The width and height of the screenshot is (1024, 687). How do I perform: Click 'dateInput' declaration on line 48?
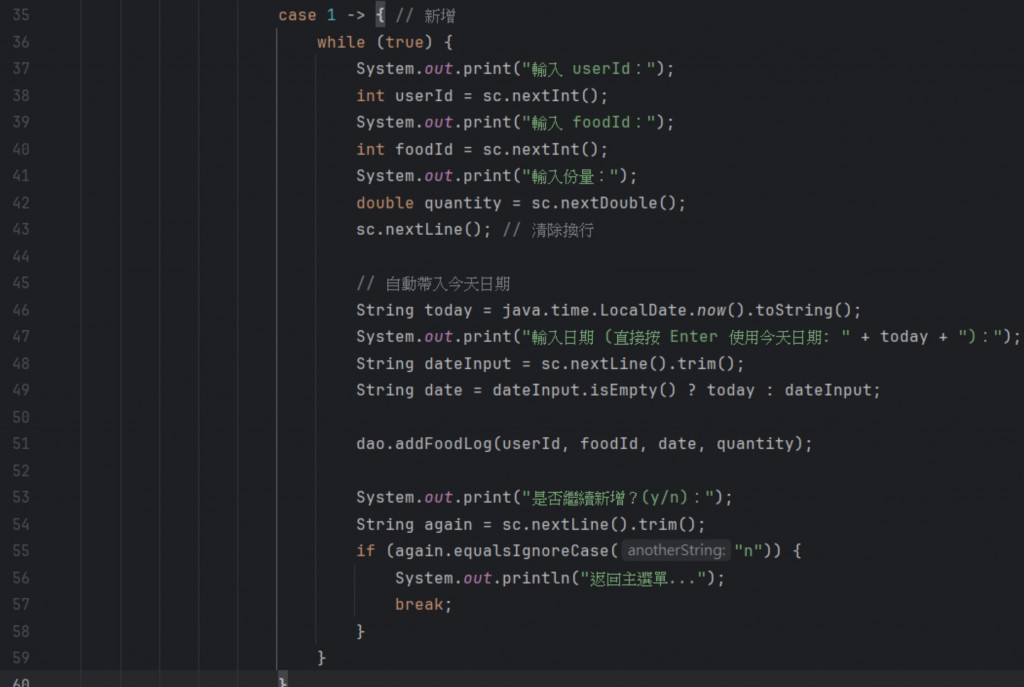[468, 364]
